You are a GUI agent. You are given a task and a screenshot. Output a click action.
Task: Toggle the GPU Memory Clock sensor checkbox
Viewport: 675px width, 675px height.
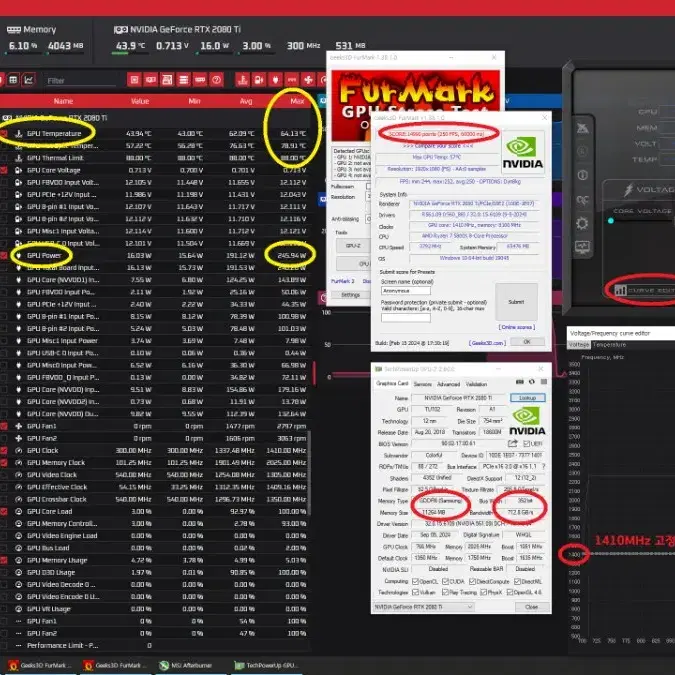click(x=4, y=463)
